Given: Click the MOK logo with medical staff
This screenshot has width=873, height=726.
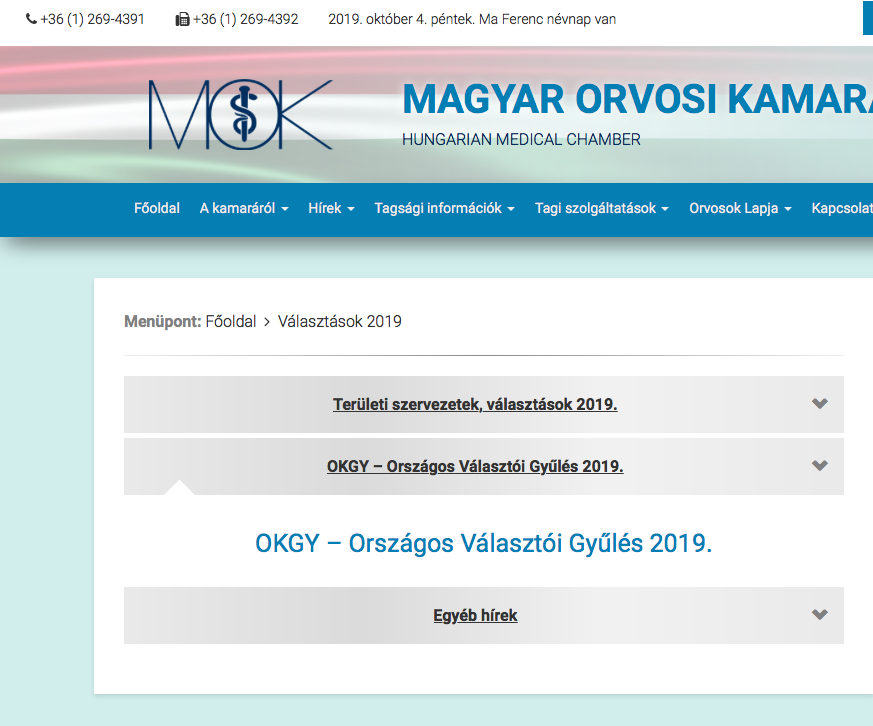Looking at the screenshot, I should (240, 115).
